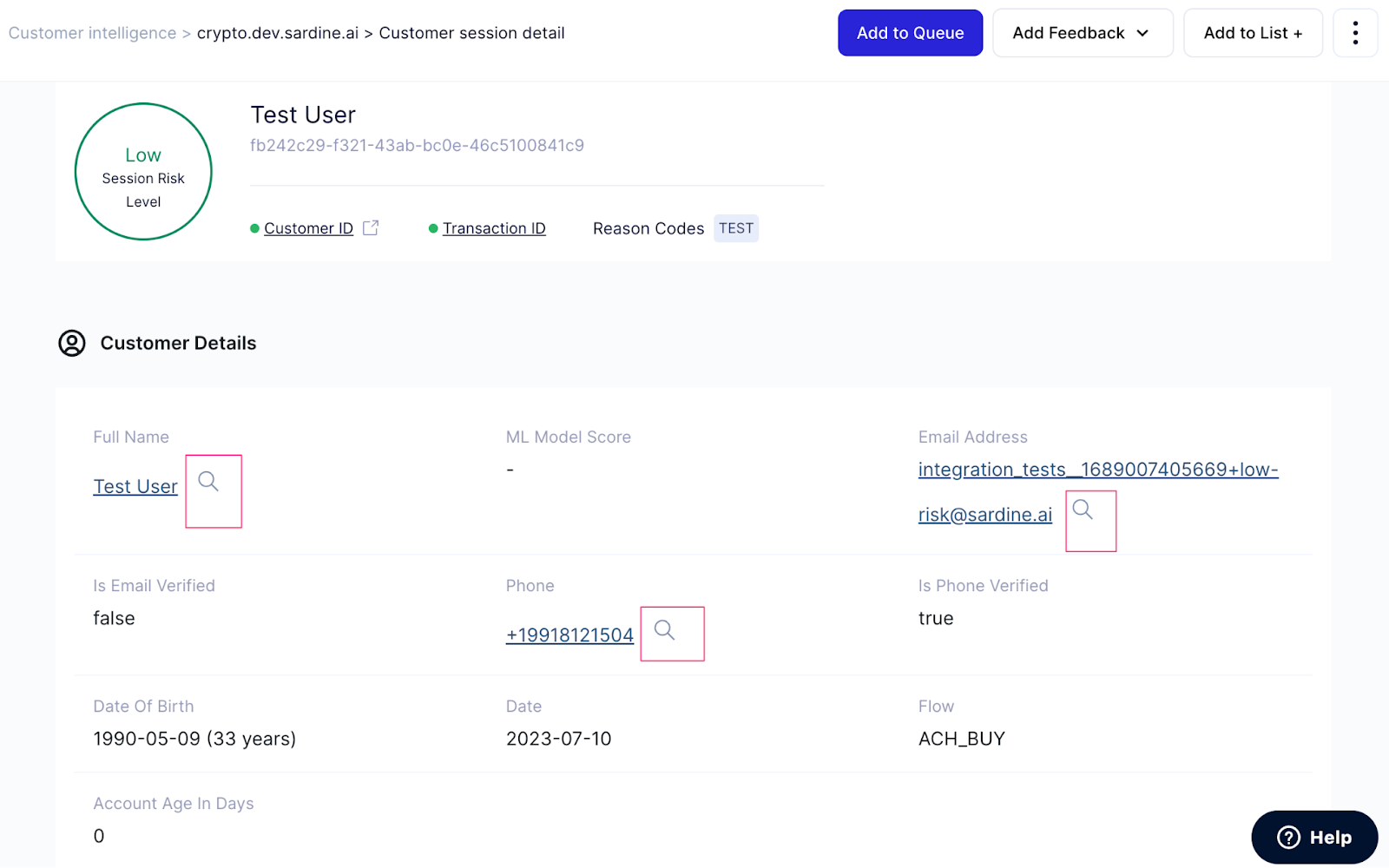This screenshot has width=1389, height=868.
Task: Click the search icon next to Test User name
Action: coord(208,484)
